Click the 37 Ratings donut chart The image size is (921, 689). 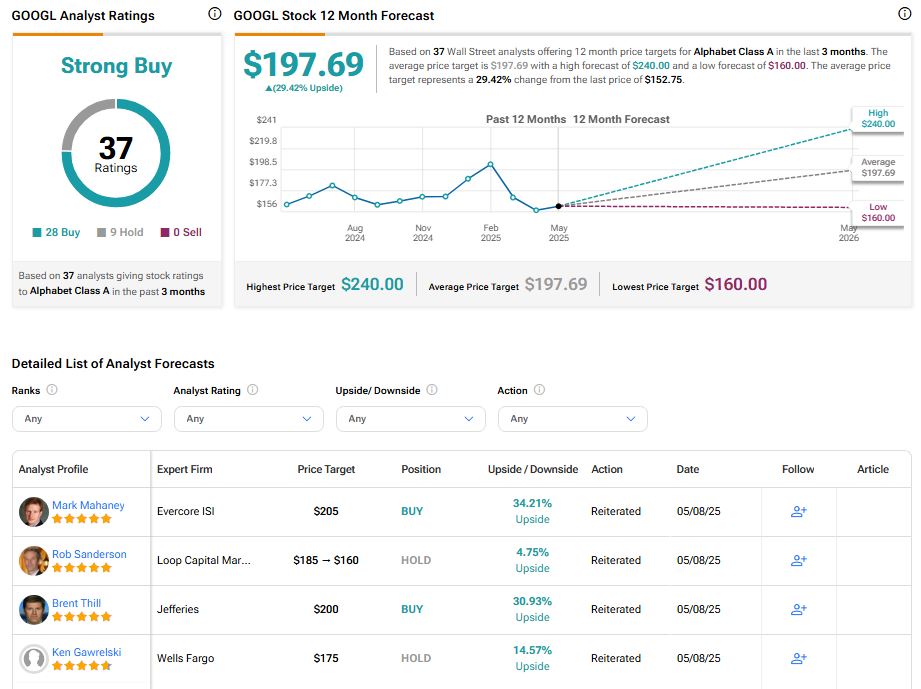116,153
